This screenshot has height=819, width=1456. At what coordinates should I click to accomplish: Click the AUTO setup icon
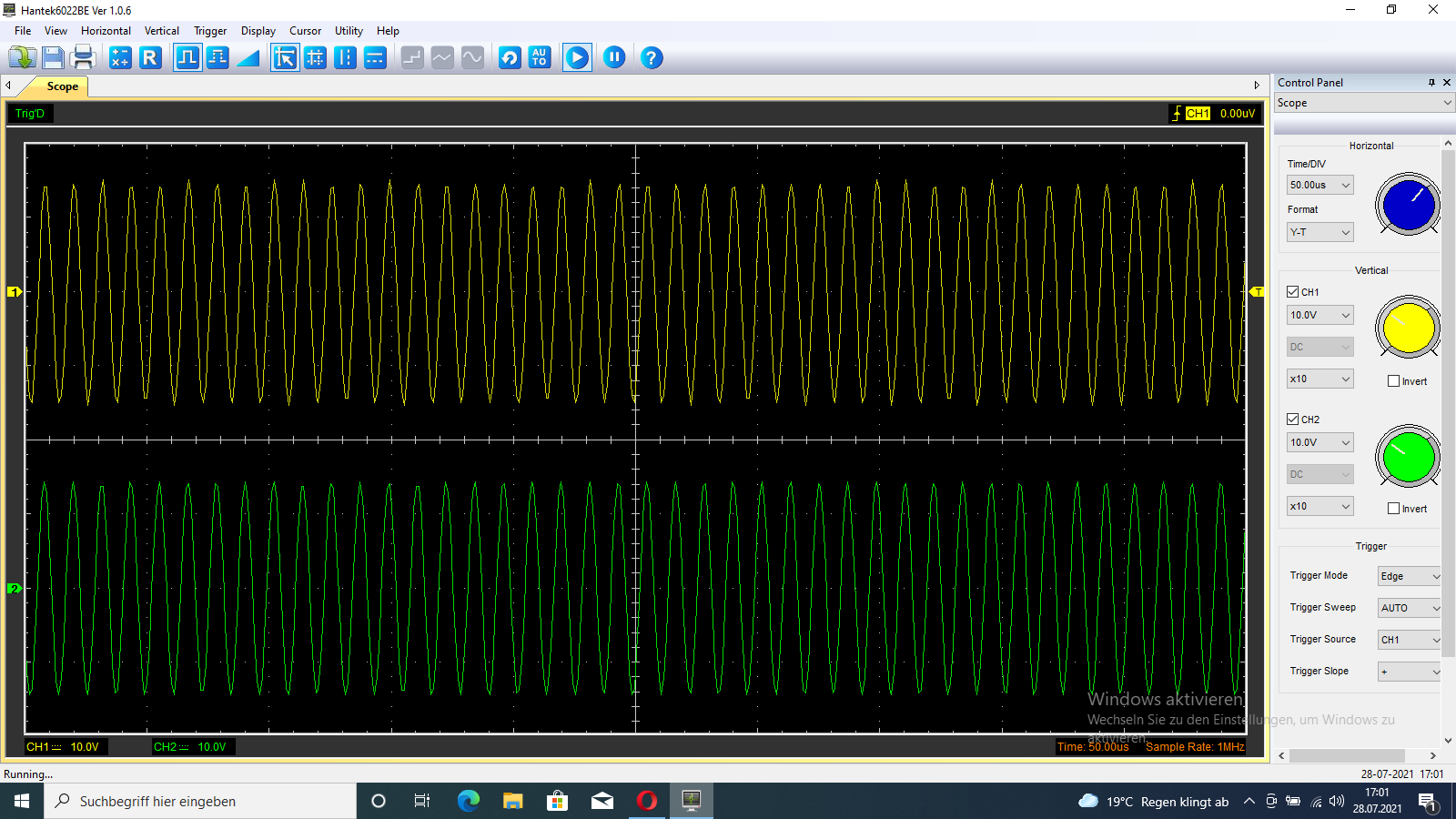click(x=540, y=58)
